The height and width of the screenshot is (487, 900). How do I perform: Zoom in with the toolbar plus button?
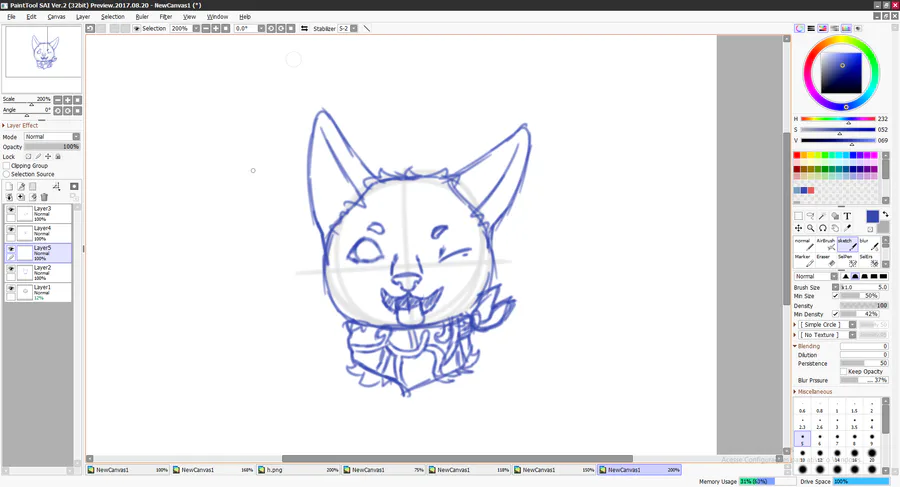click(x=216, y=28)
